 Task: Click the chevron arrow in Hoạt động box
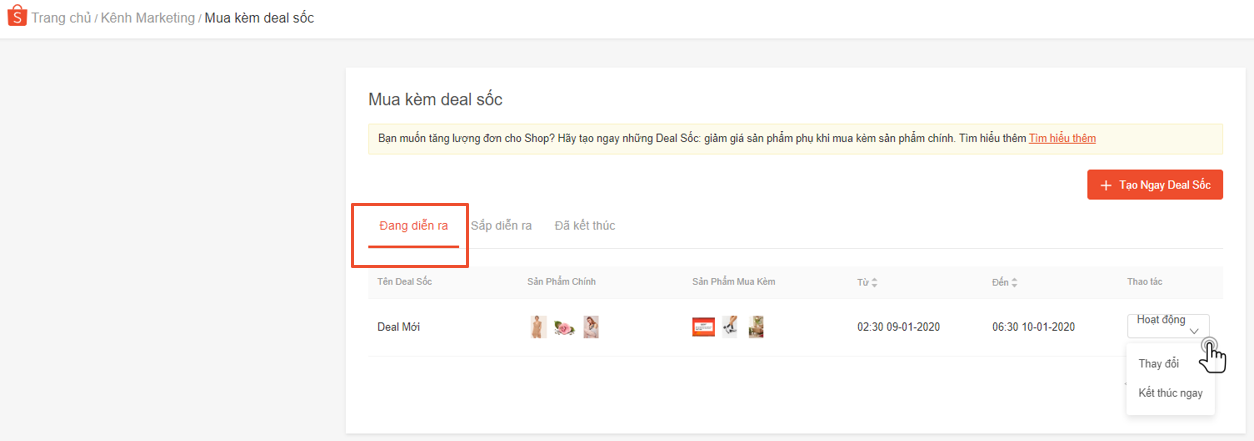point(1194,332)
